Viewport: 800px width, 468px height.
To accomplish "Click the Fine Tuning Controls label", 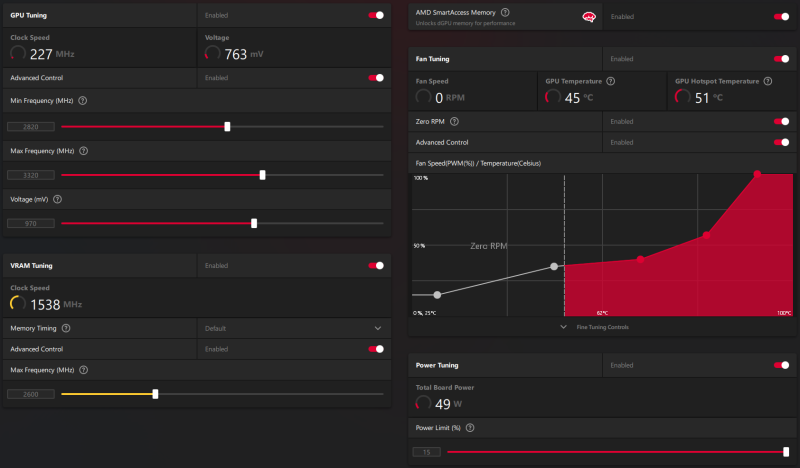I will pos(603,327).
